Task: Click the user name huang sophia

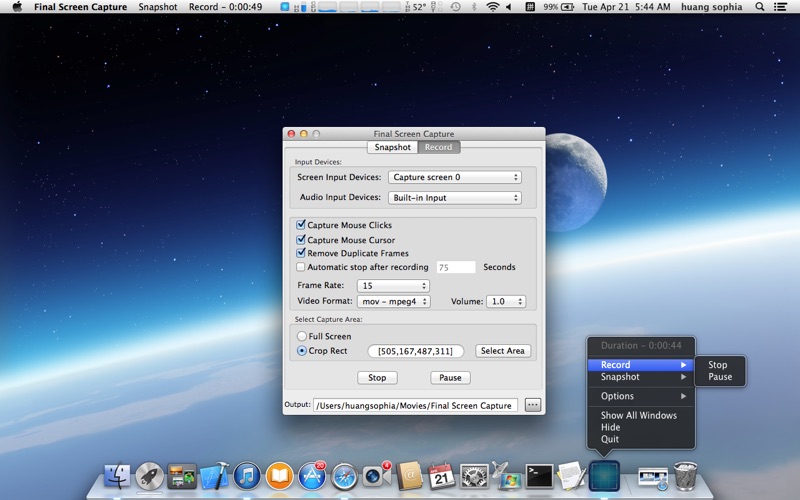Action: (711, 7)
